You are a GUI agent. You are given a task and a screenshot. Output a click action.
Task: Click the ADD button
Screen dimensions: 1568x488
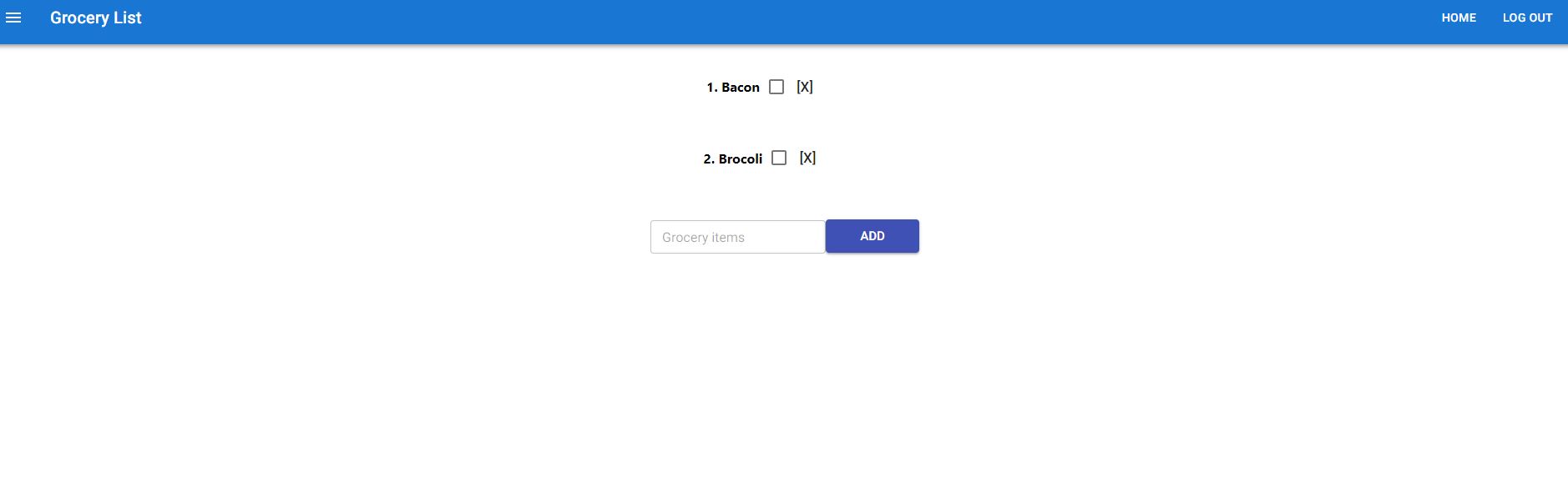click(x=873, y=236)
